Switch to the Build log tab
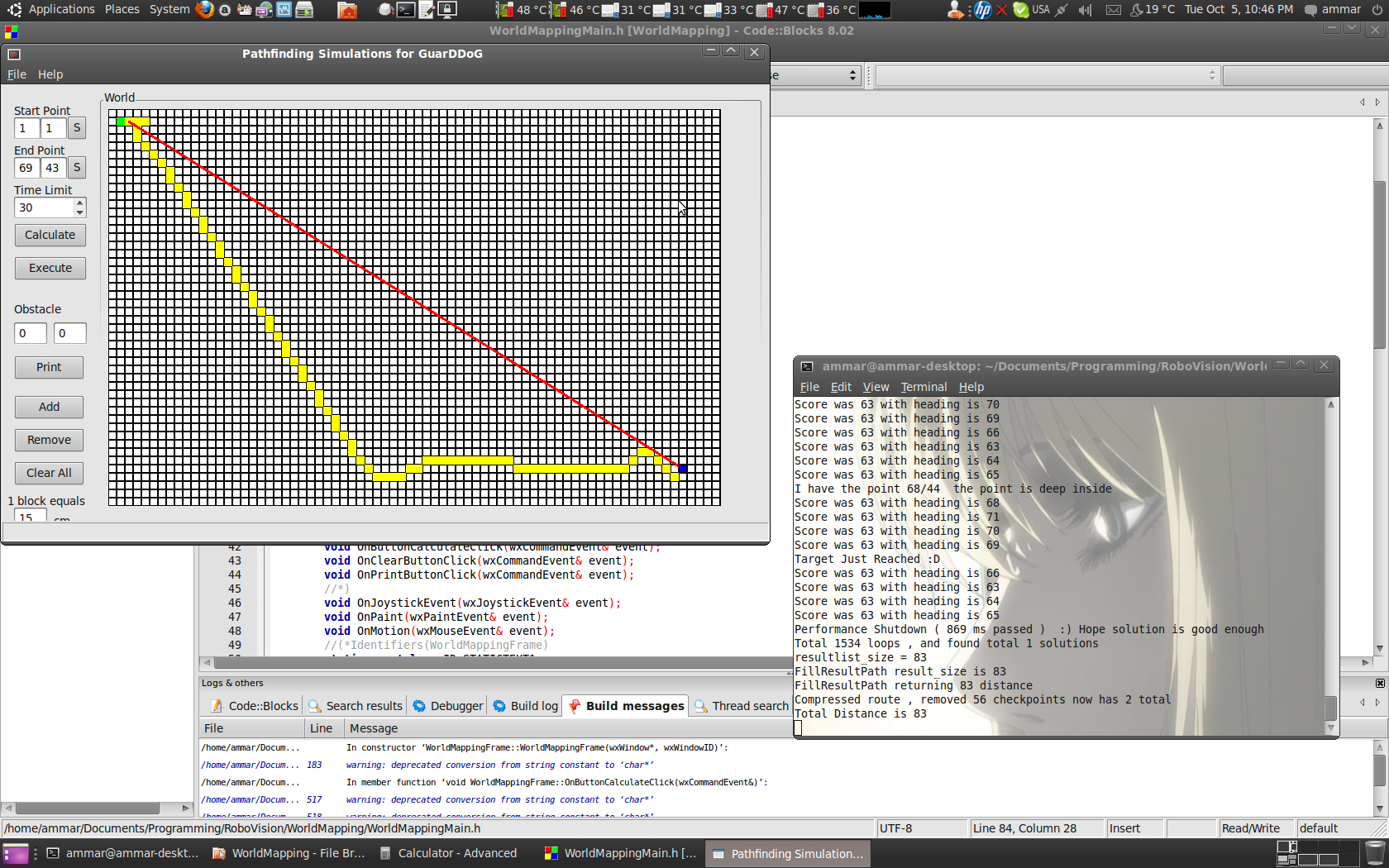This screenshot has height=868, width=1389. click(x=526, y=706)
